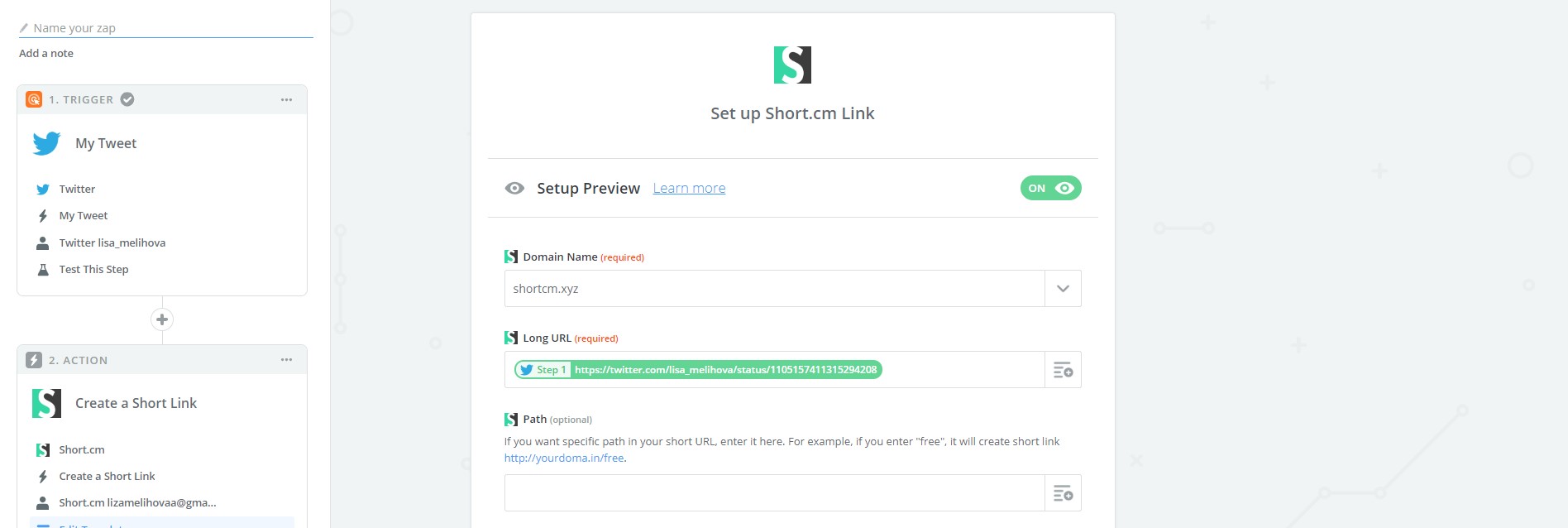Click the pencil icon to name your zap
Screen dimensions: 1568x528
(x=24, y=28)
